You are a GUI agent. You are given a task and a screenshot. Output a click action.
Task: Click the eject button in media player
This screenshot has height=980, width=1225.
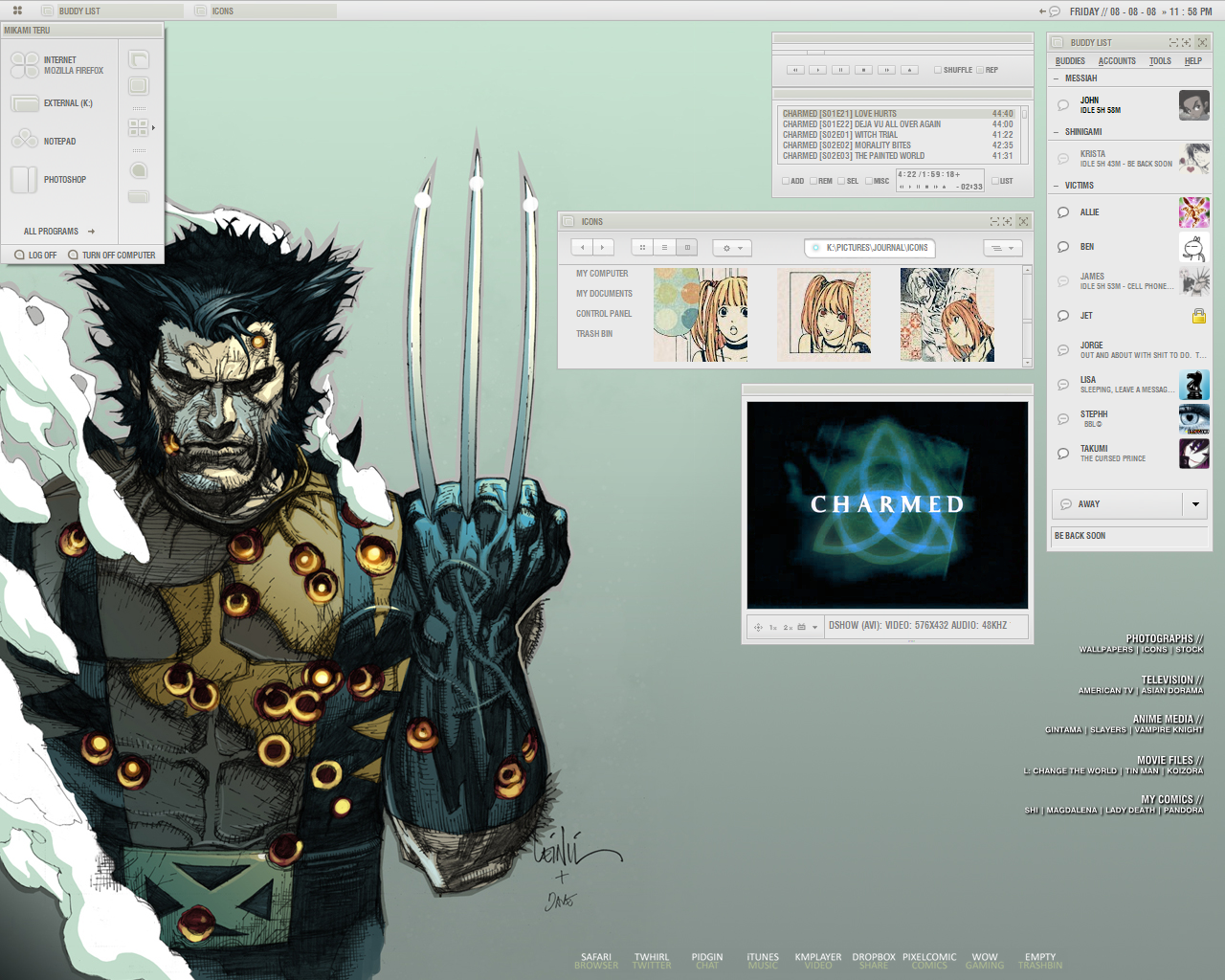pos(910,70)
